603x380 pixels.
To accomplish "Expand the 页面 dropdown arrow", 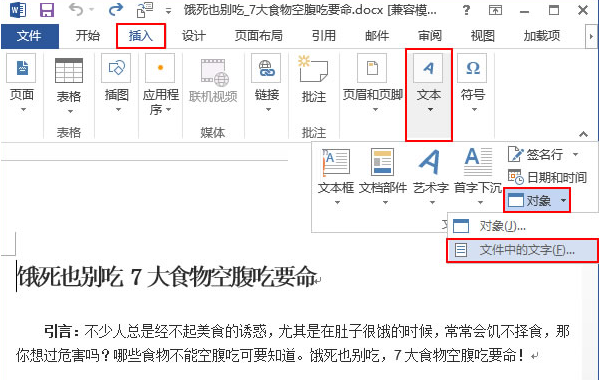I will tap(23, 110).
